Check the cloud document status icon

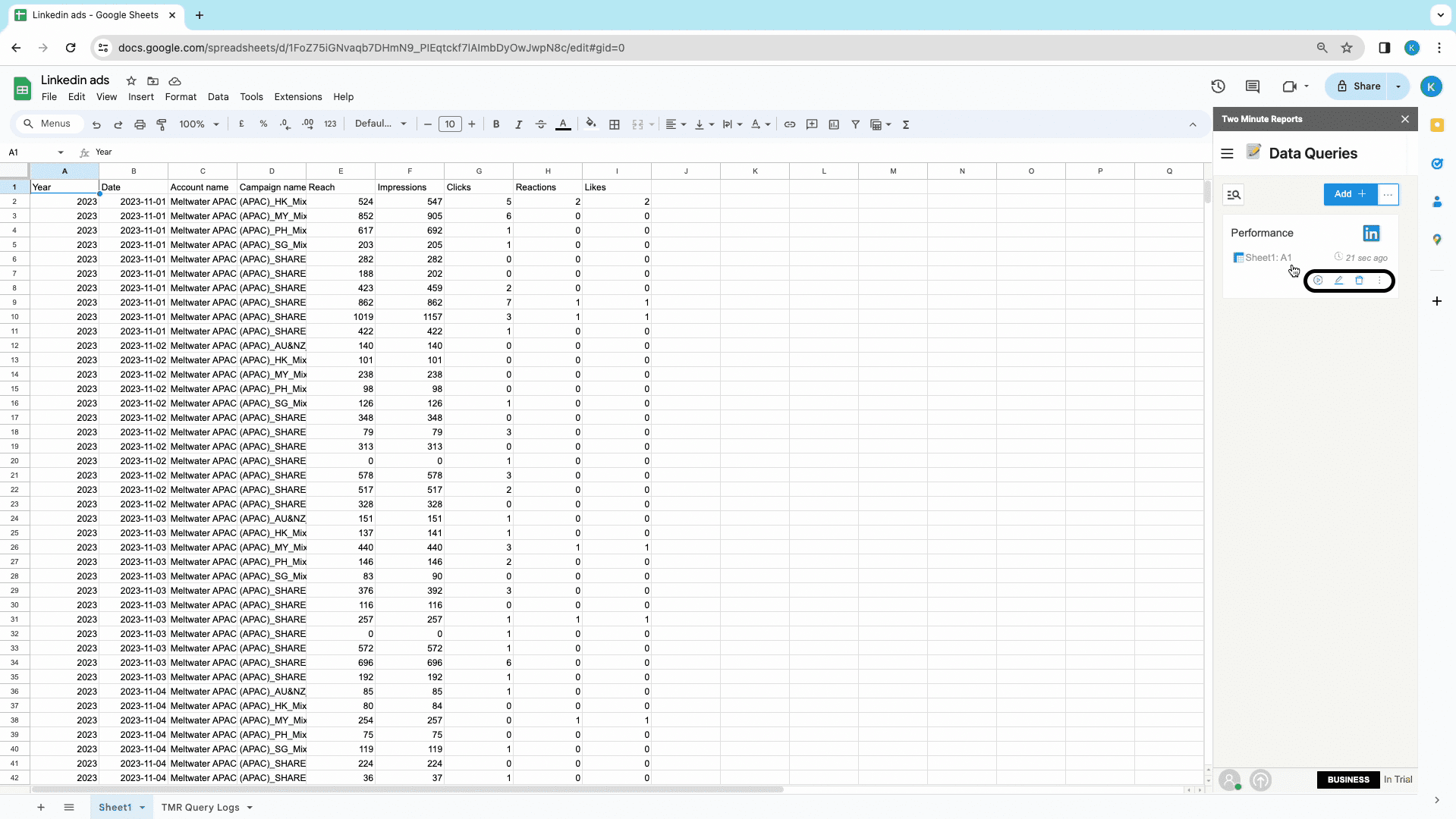[x=175, y=81]
